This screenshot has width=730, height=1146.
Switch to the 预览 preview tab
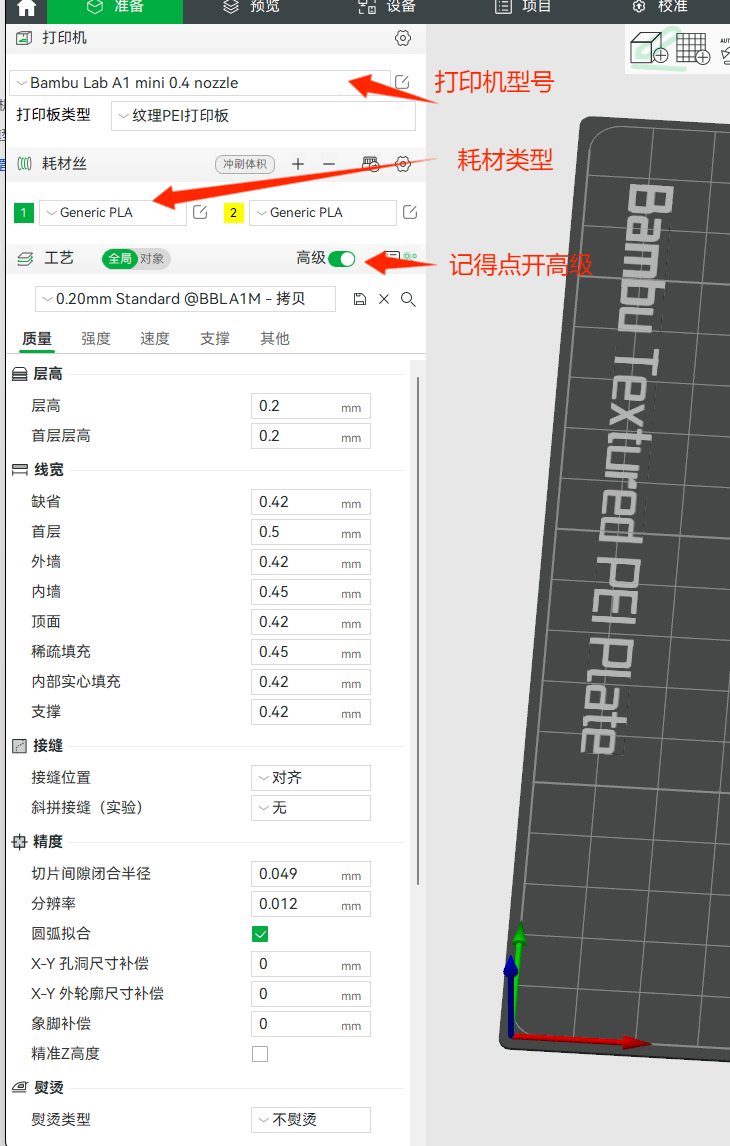(x=251, y=7)
